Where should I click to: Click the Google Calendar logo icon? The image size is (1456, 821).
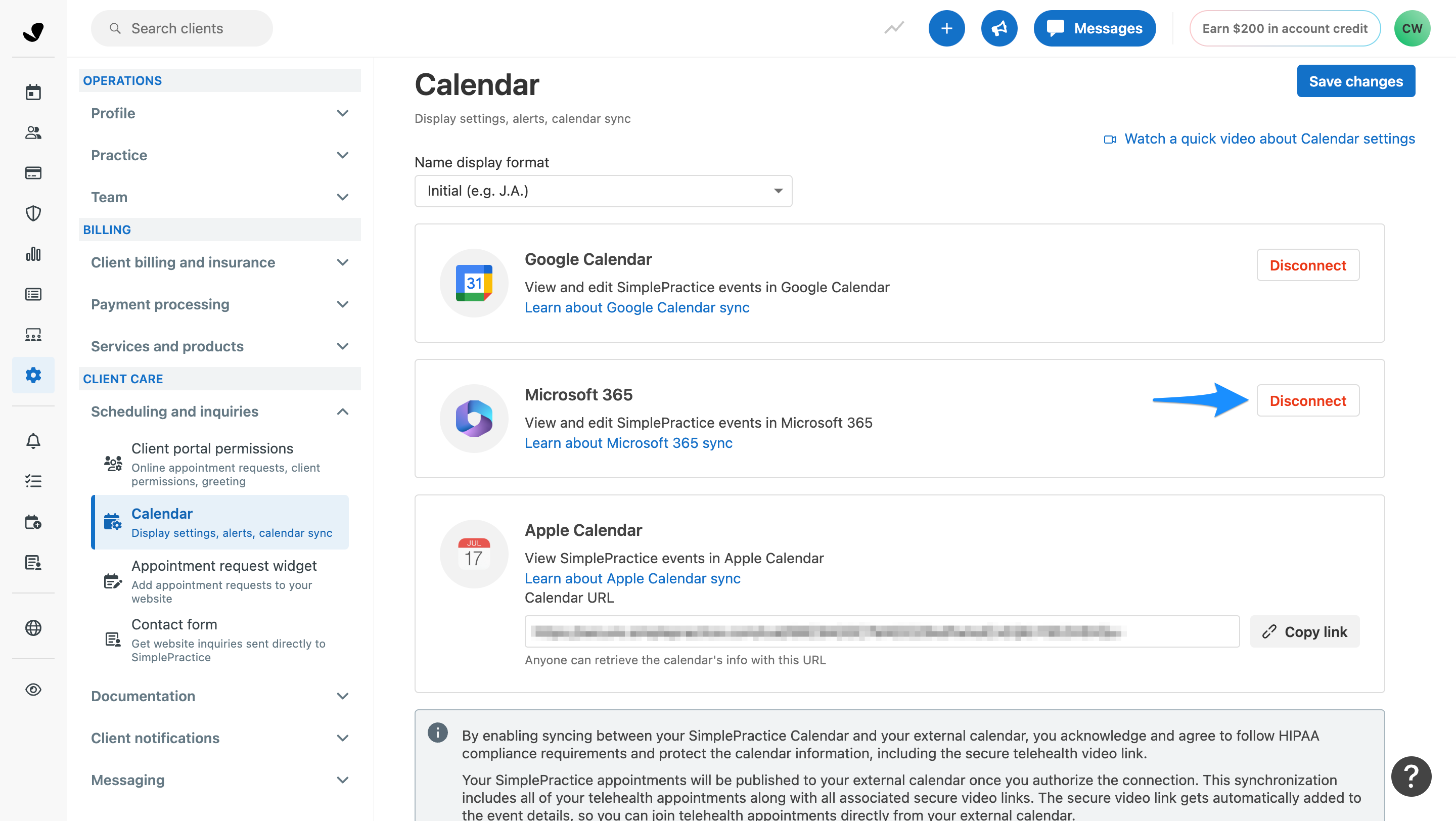[474, 283]
